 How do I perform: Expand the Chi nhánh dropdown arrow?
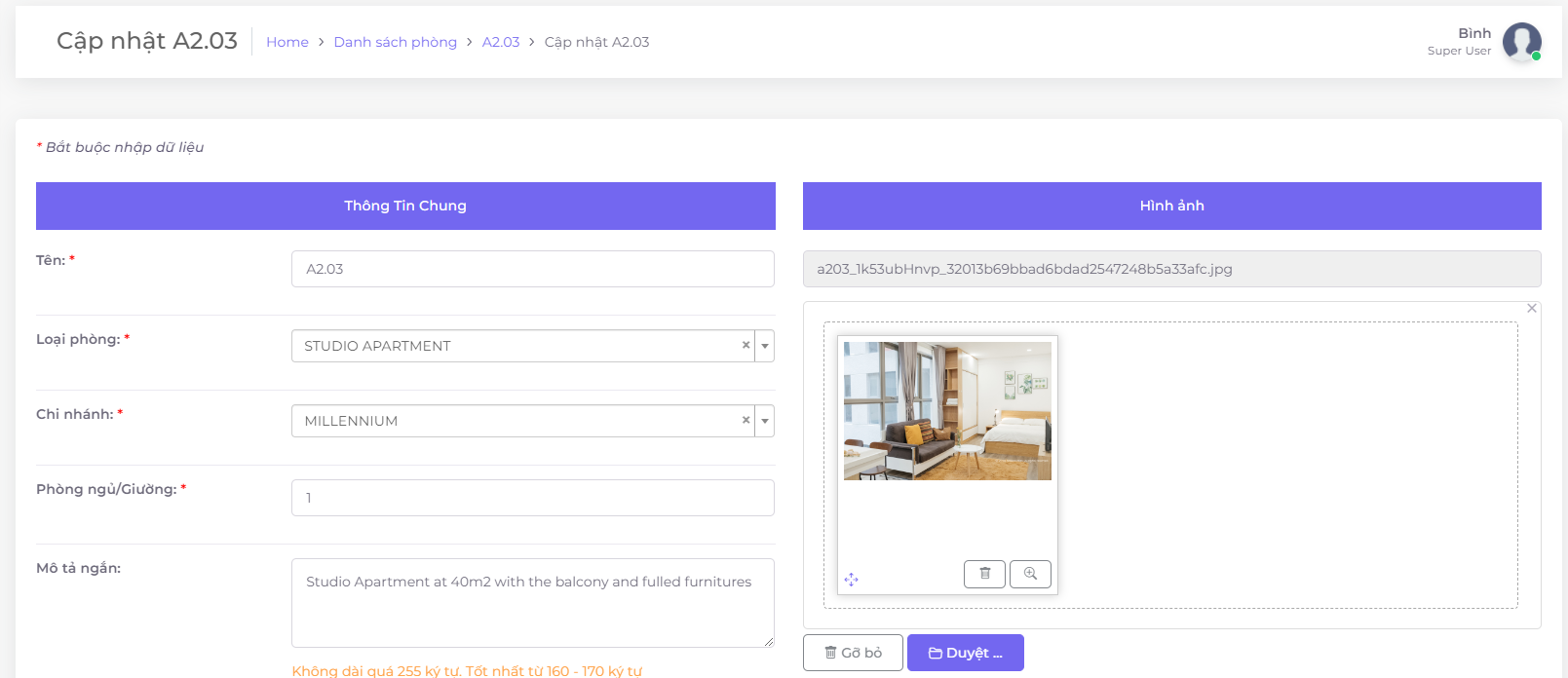click(765, 421)
